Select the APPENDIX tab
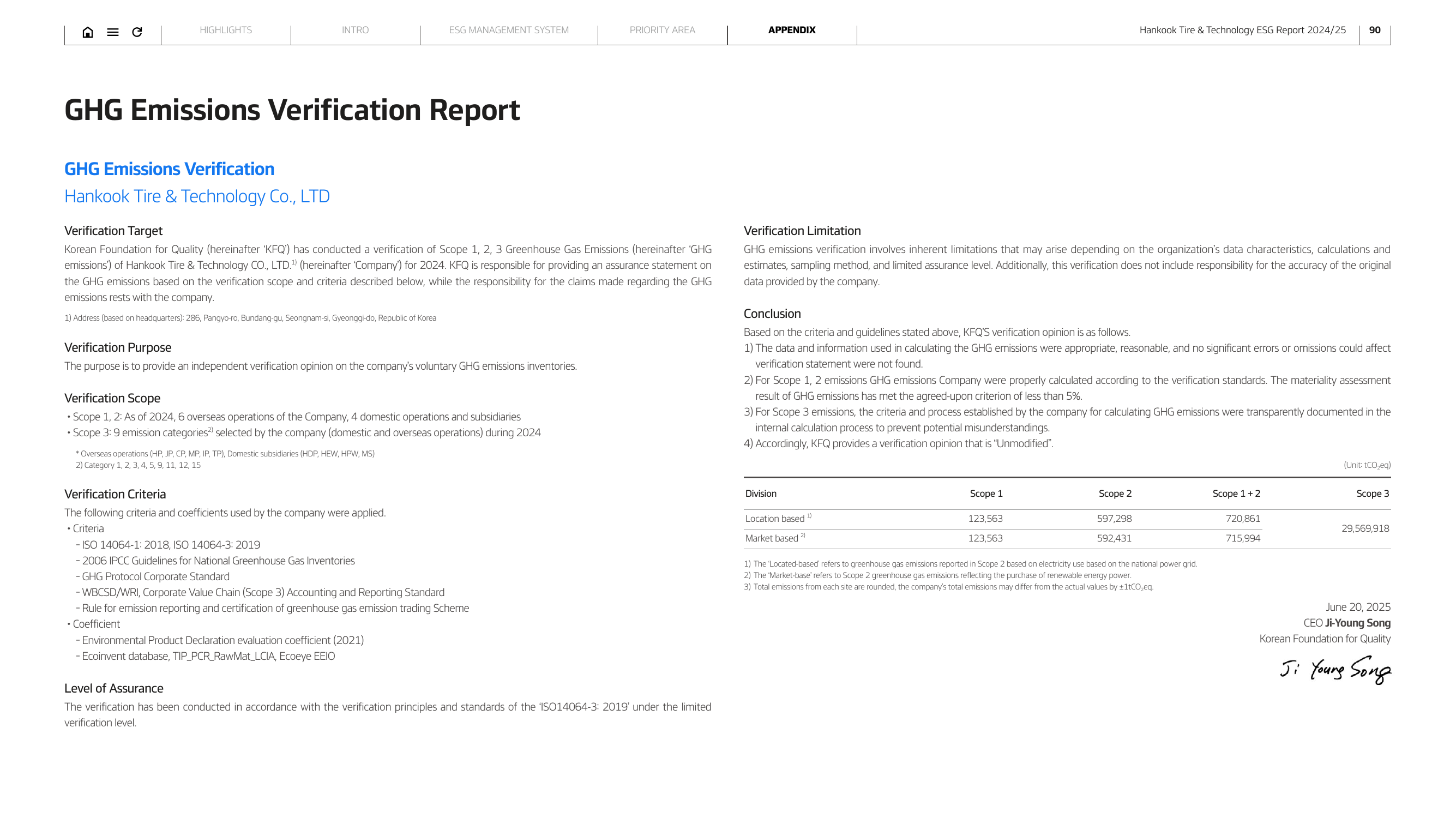 (791, 30)
